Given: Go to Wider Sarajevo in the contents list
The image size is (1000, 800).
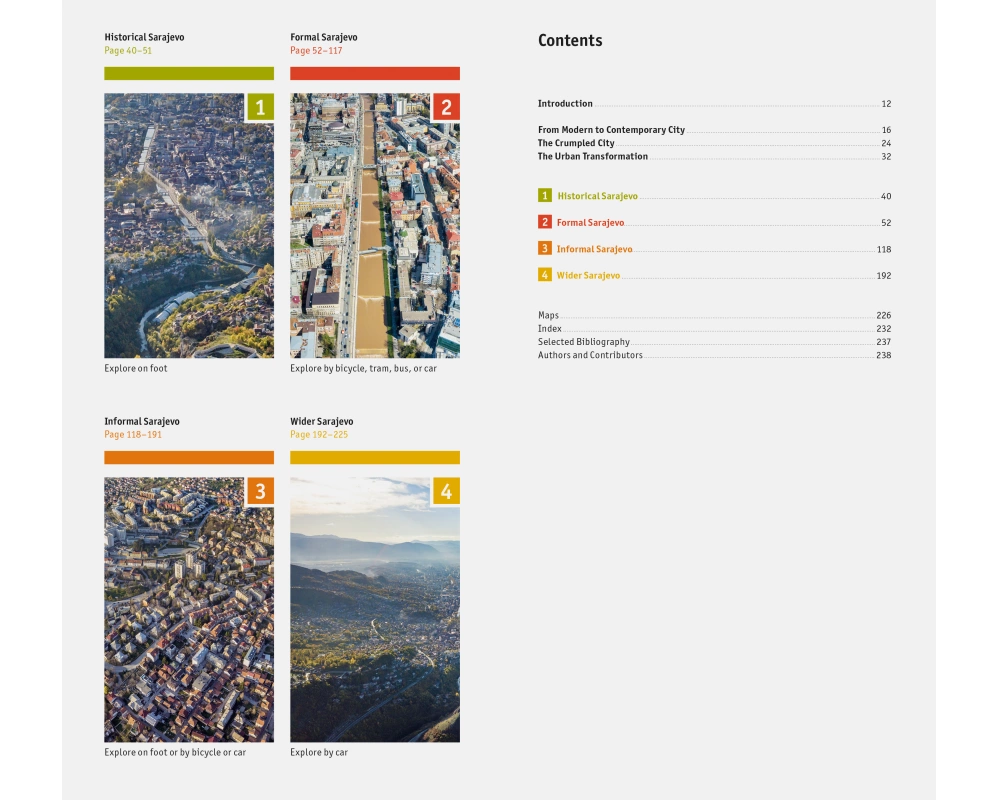Looking at the screenshot, I should [588, 276].
